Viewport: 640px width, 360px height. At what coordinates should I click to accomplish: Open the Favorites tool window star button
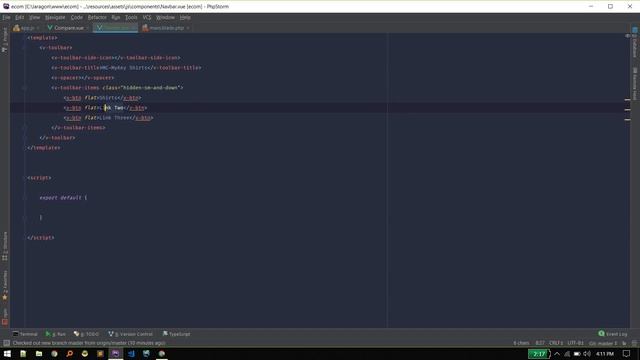click(x=5, y=285)
